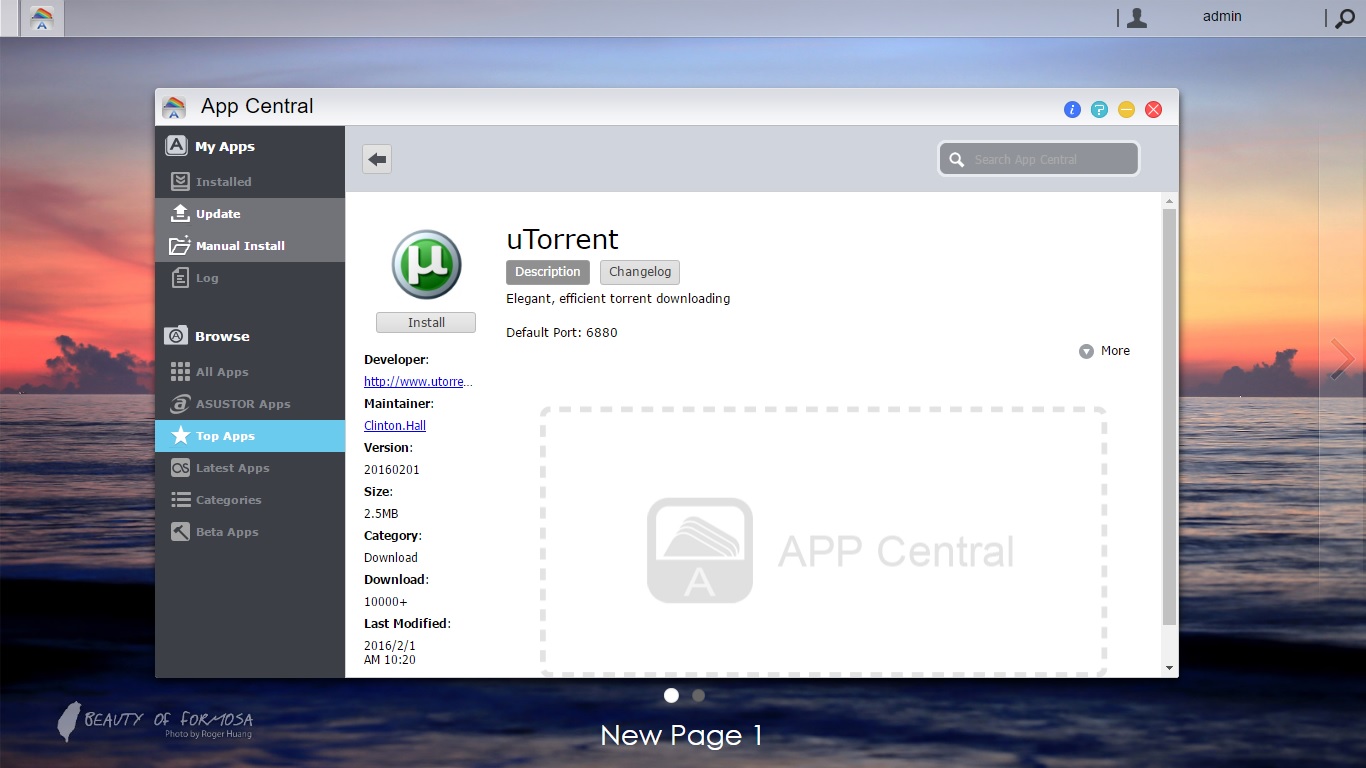Open the utorrent developer website link

coord(418,382)
